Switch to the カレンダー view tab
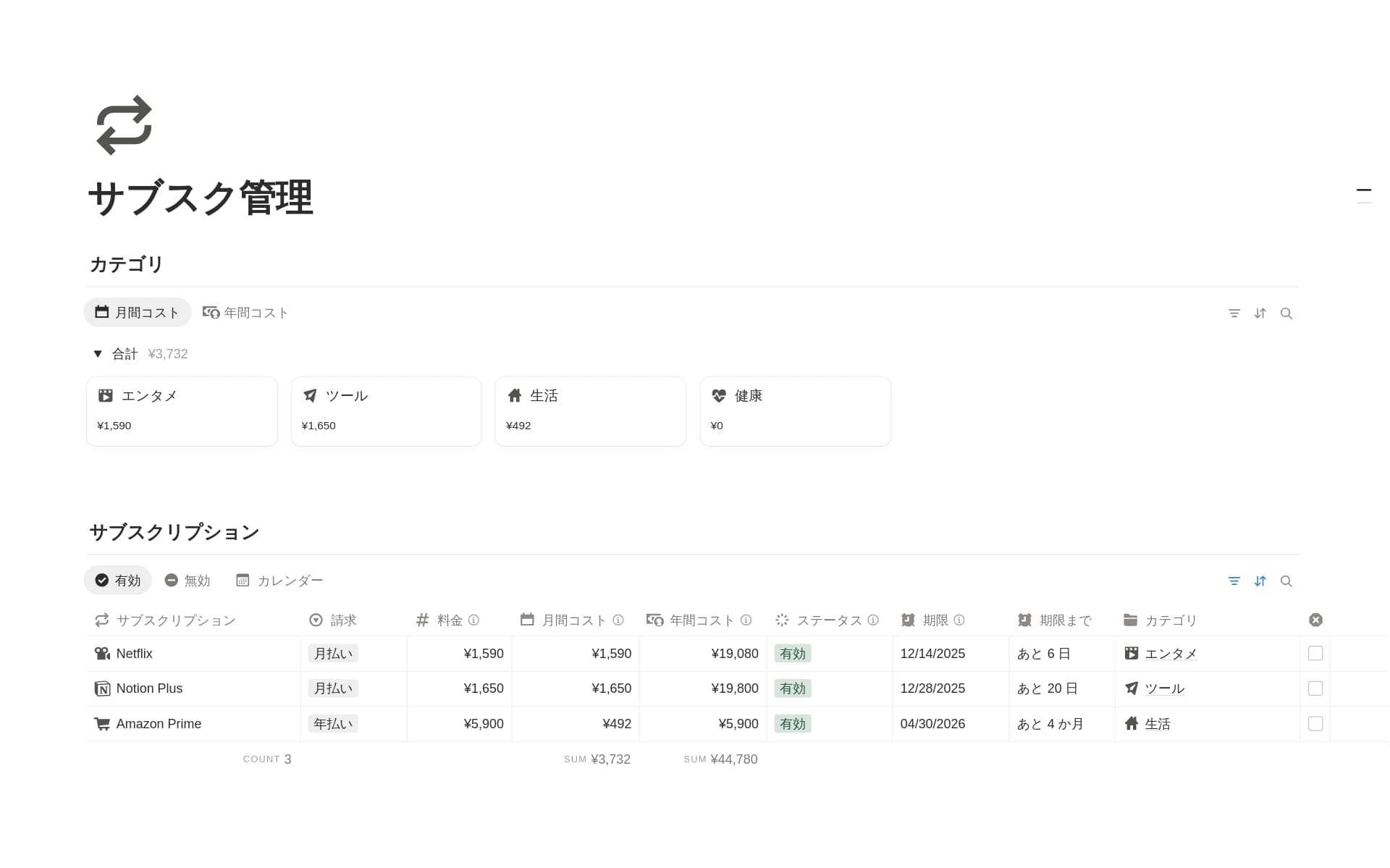The height and width of the screenshot is (868, 1390). (280, 581)
